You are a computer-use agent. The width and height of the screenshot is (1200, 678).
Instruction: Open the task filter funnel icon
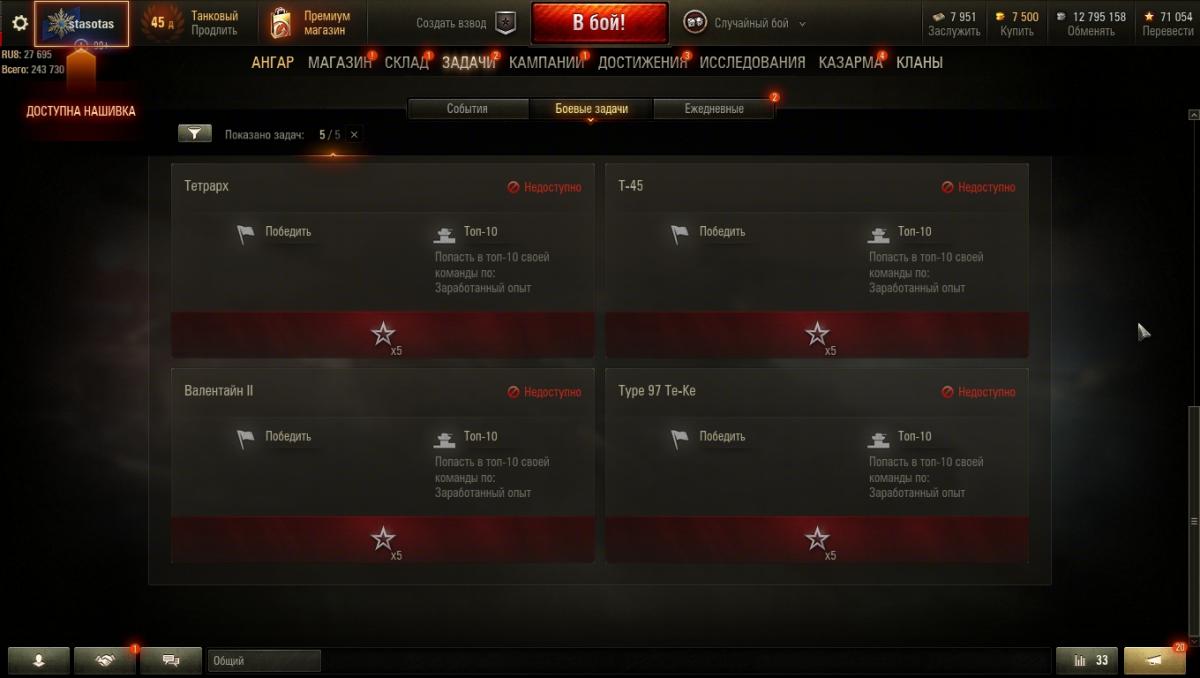click(194, 134)
